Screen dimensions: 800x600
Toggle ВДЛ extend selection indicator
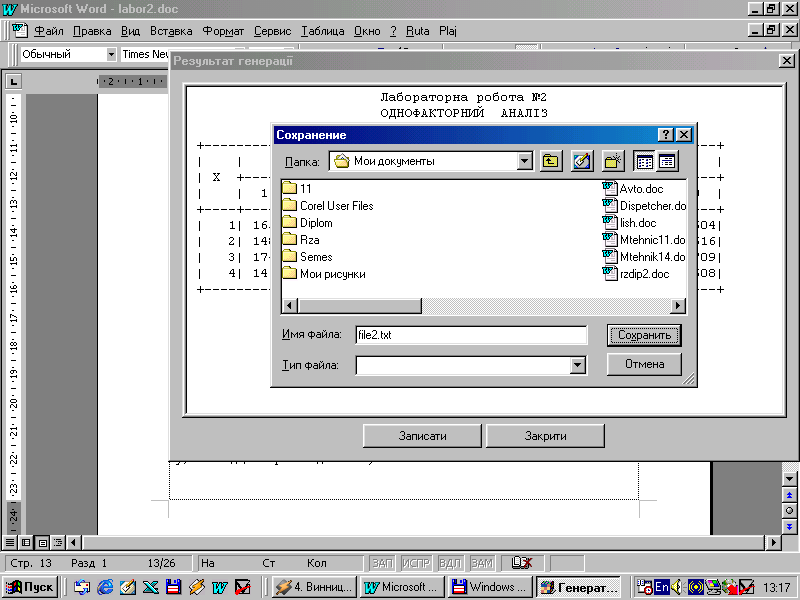pyautogui.click(x=450, y=563)
